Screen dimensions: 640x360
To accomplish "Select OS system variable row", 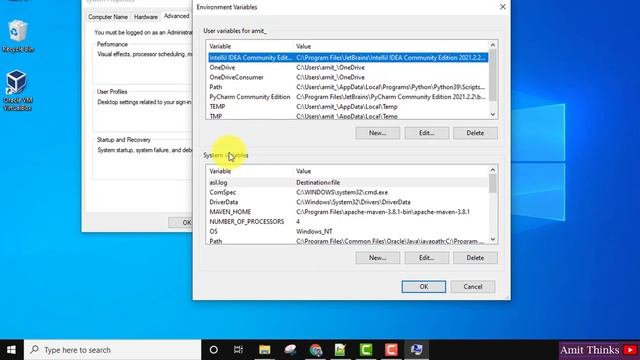I will click(x=348, y=231).
